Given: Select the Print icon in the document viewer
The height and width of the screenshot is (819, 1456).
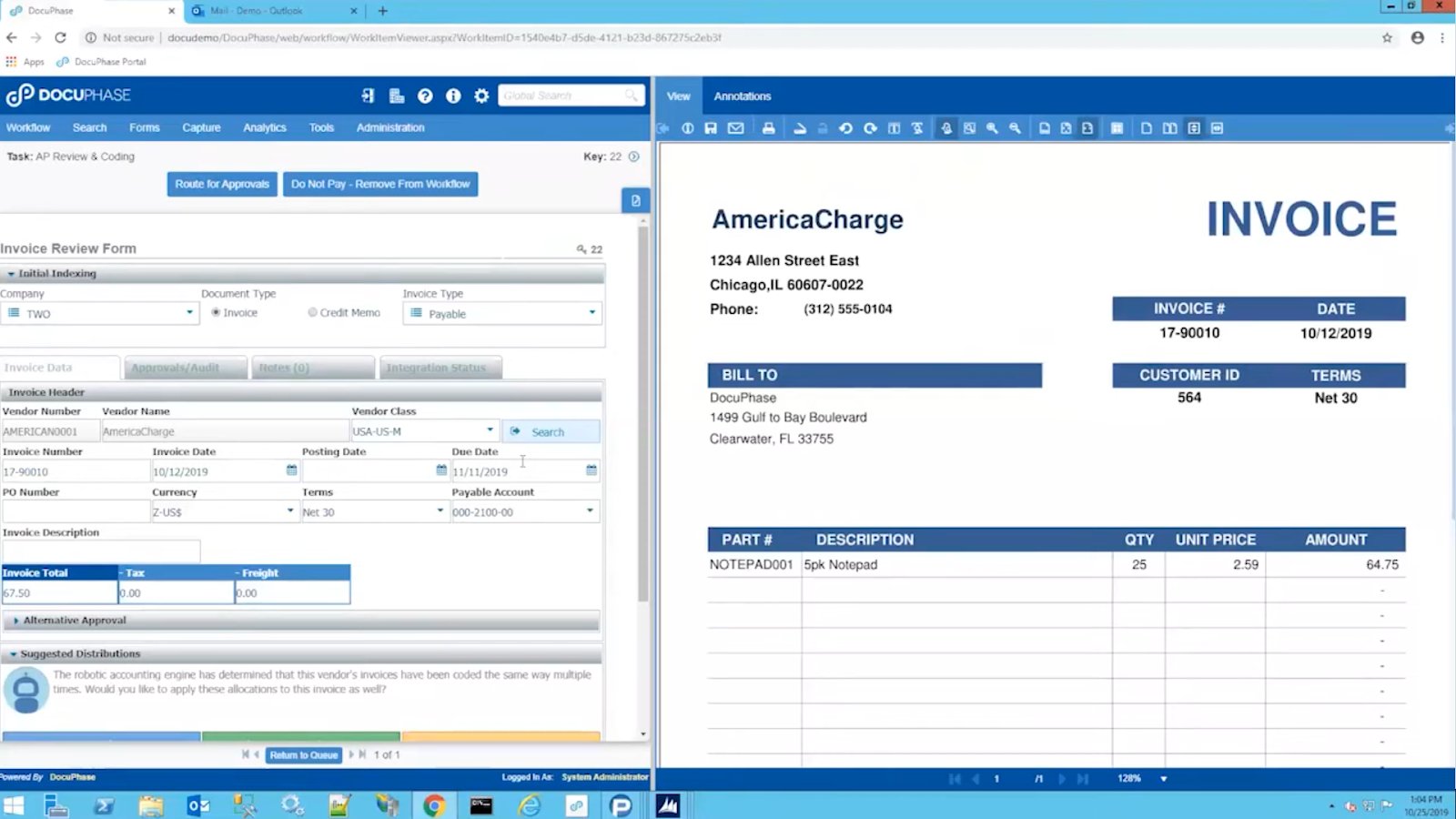Looking at the screenshot, I should pos(767,128).
